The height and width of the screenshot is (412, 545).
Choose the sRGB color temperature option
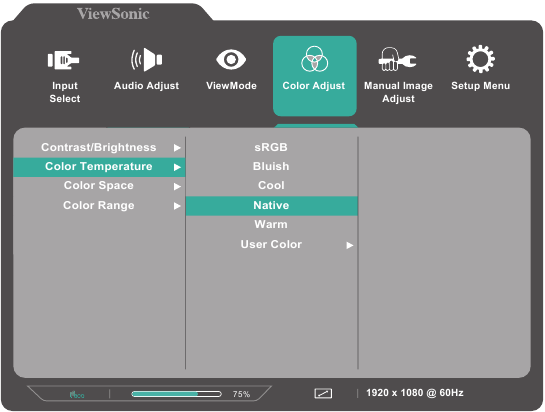pyautogui.click(x=271, y=147)
